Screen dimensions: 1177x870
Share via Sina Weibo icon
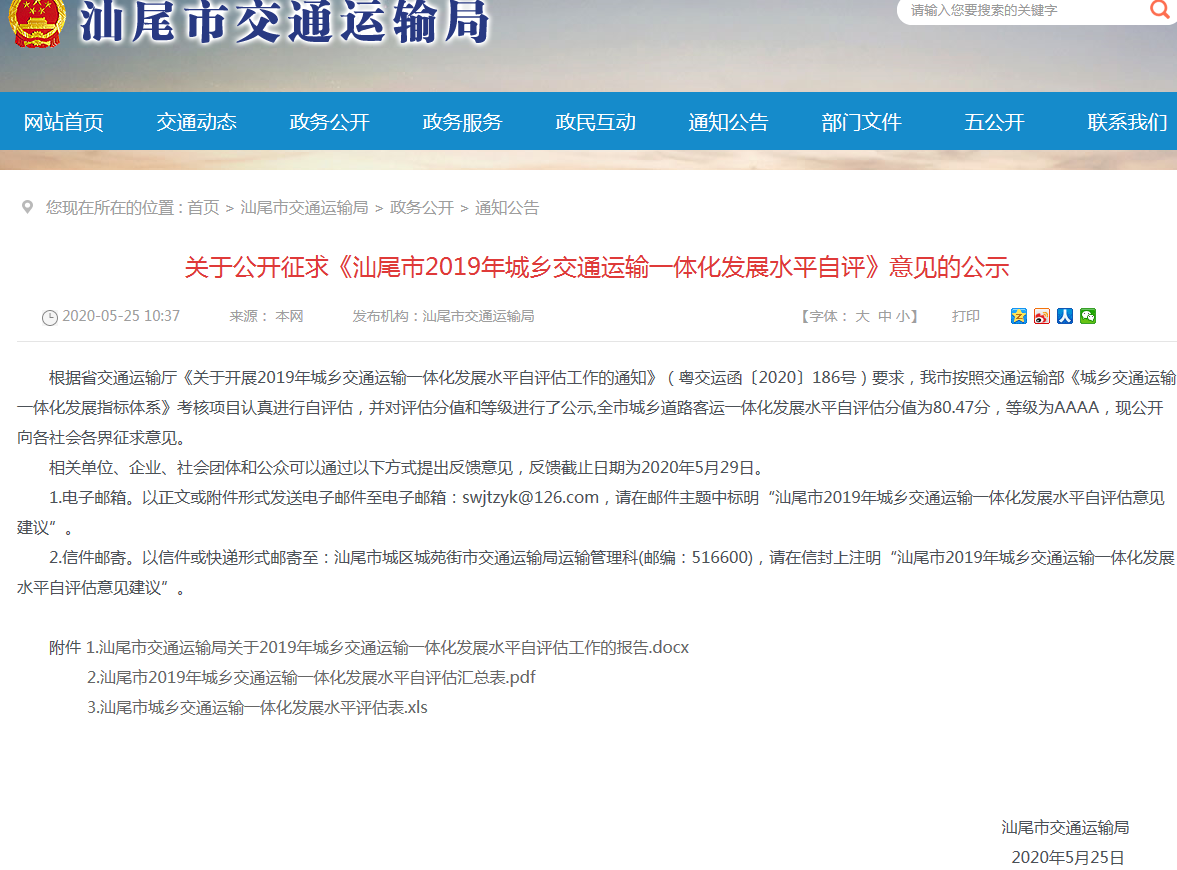point(1041,316)
